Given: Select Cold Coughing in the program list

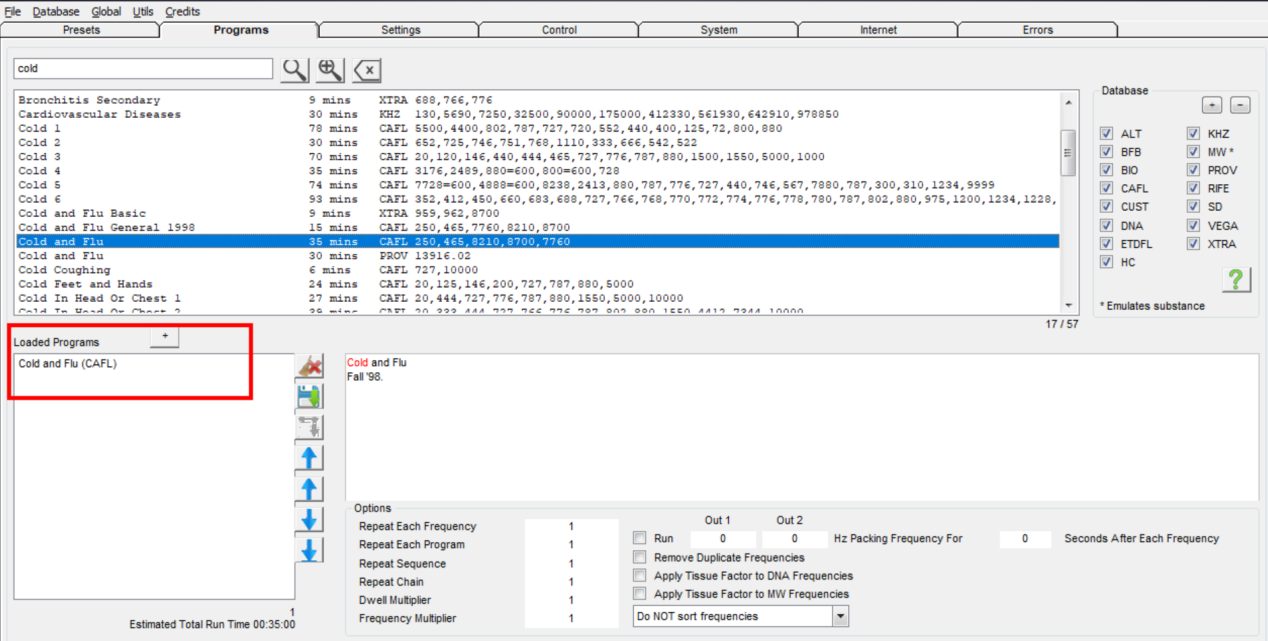Looking at the screenshot, I should (64, 270).
